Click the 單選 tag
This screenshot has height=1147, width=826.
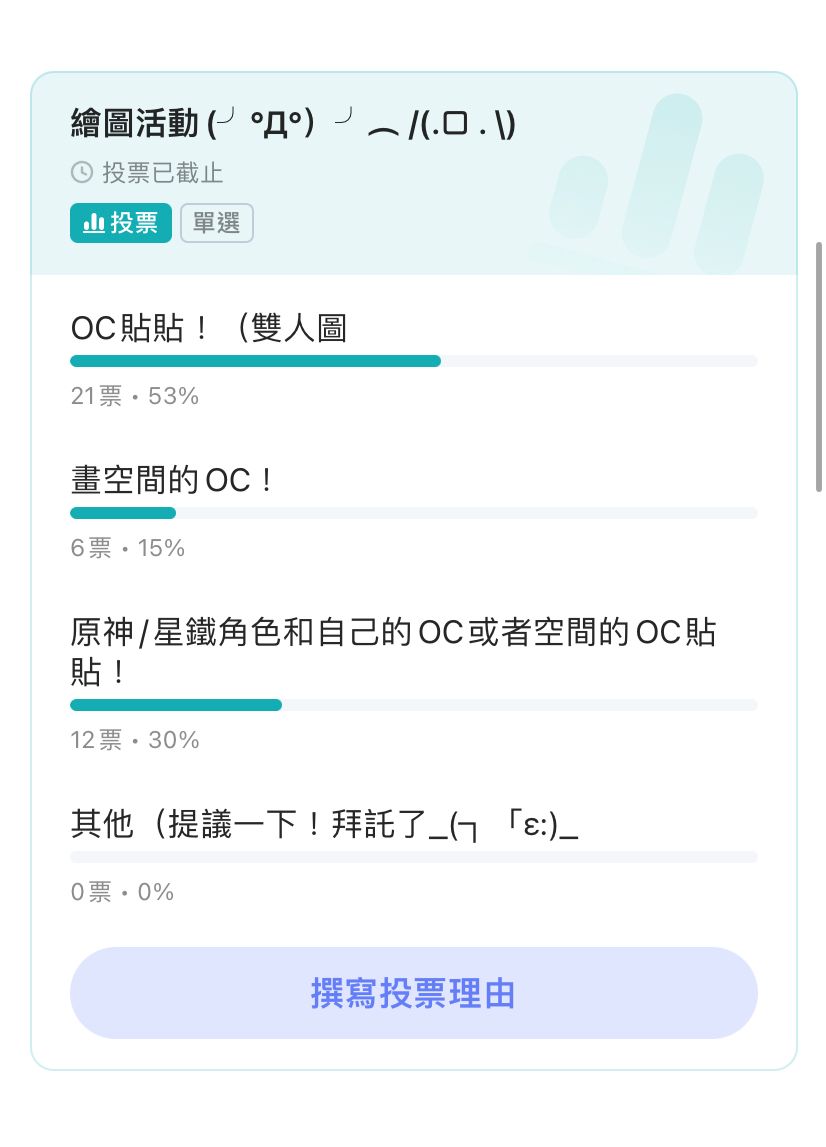tap(216, 223)
